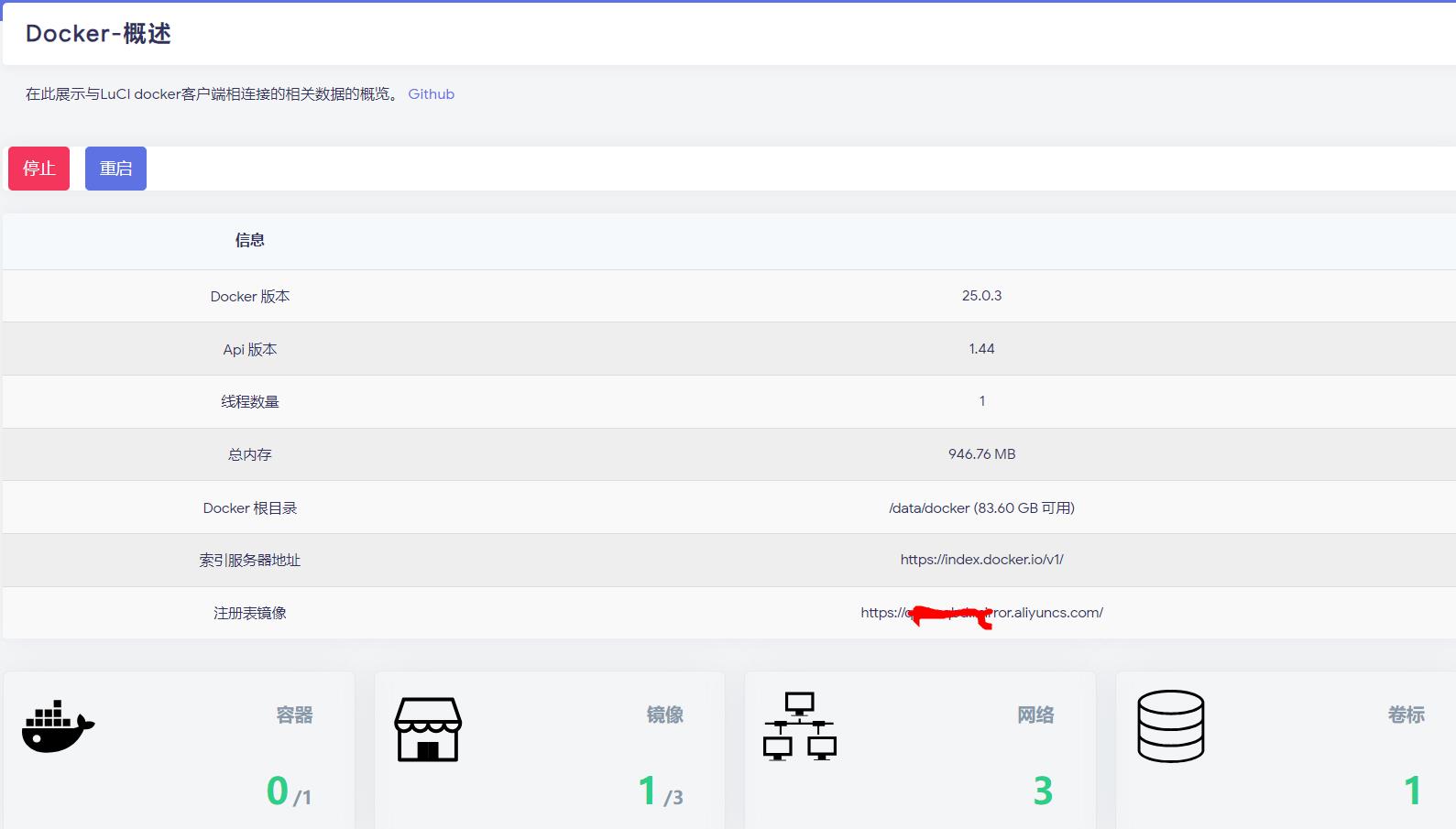Click the total containers figure /1
This screenshot has height=829, width=1456.
pyautogui.click(x=302, y=798)
